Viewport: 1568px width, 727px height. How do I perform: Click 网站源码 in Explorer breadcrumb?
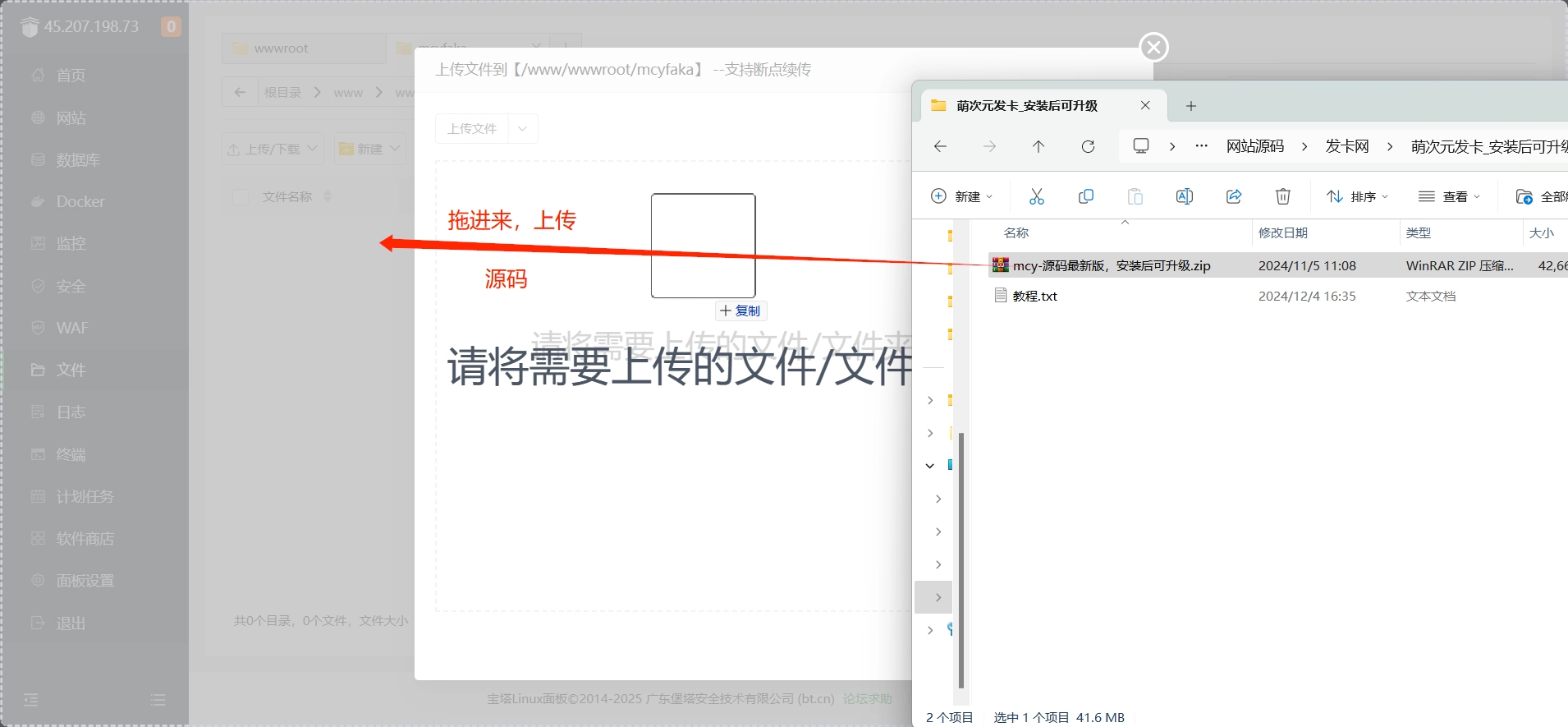click(1255, 146)
